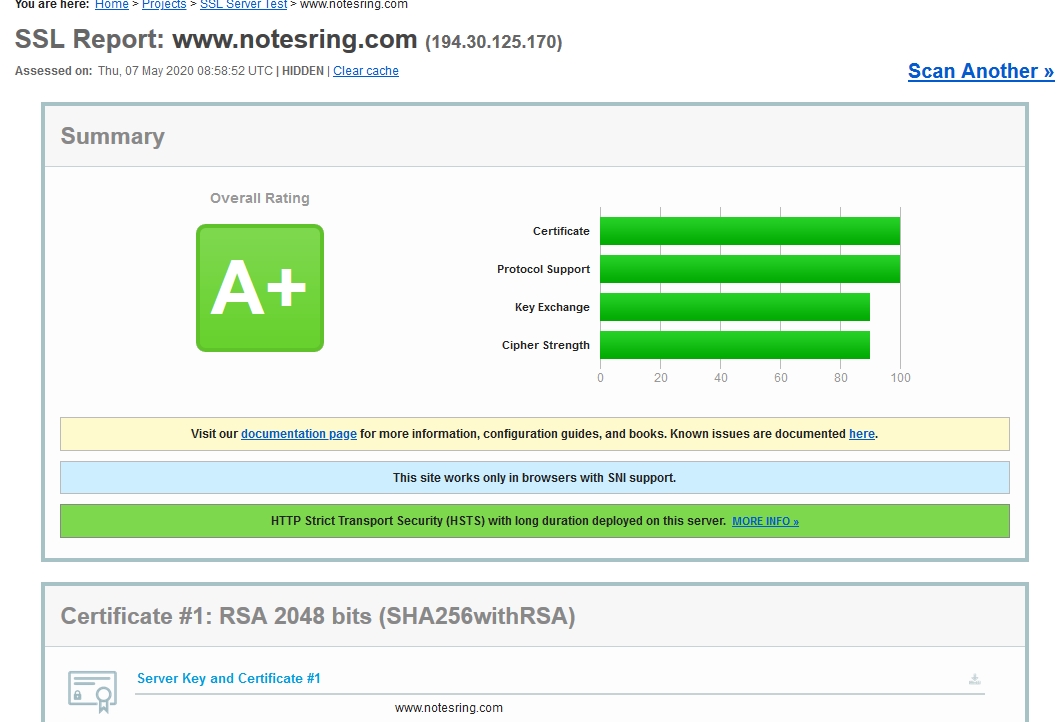Follow the known issues 'here' link
1063x722 pixels.
click(x=862, y=434)
